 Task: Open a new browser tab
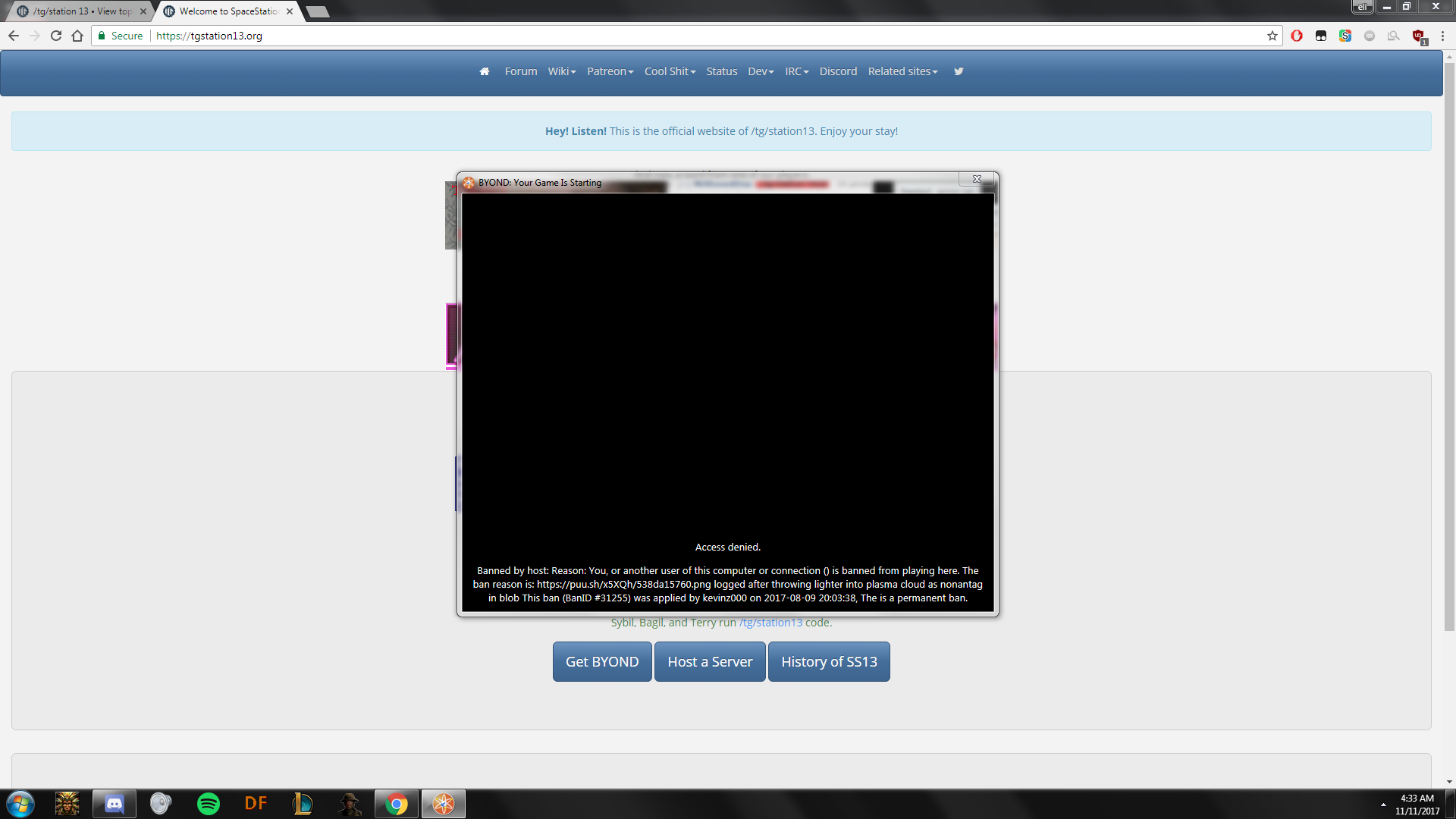(318, 11)
